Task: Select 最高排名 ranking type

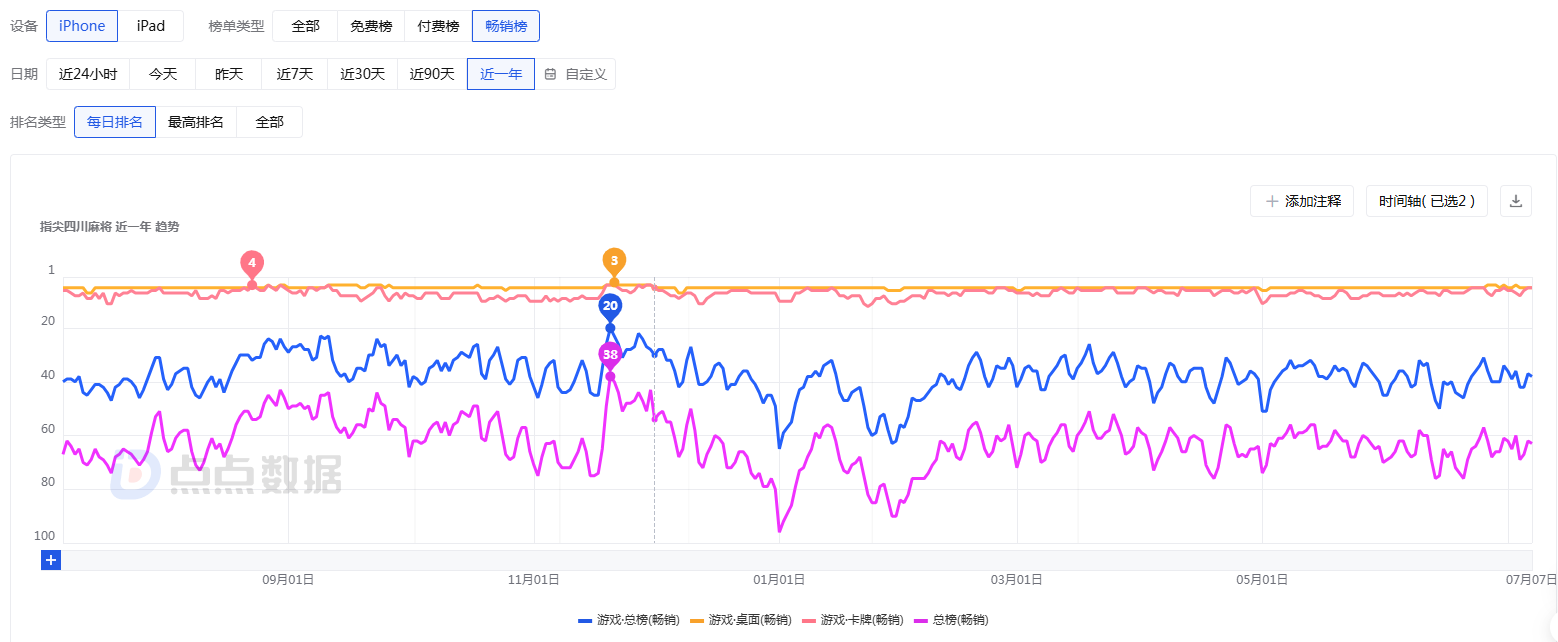Action: coord(196,122)
